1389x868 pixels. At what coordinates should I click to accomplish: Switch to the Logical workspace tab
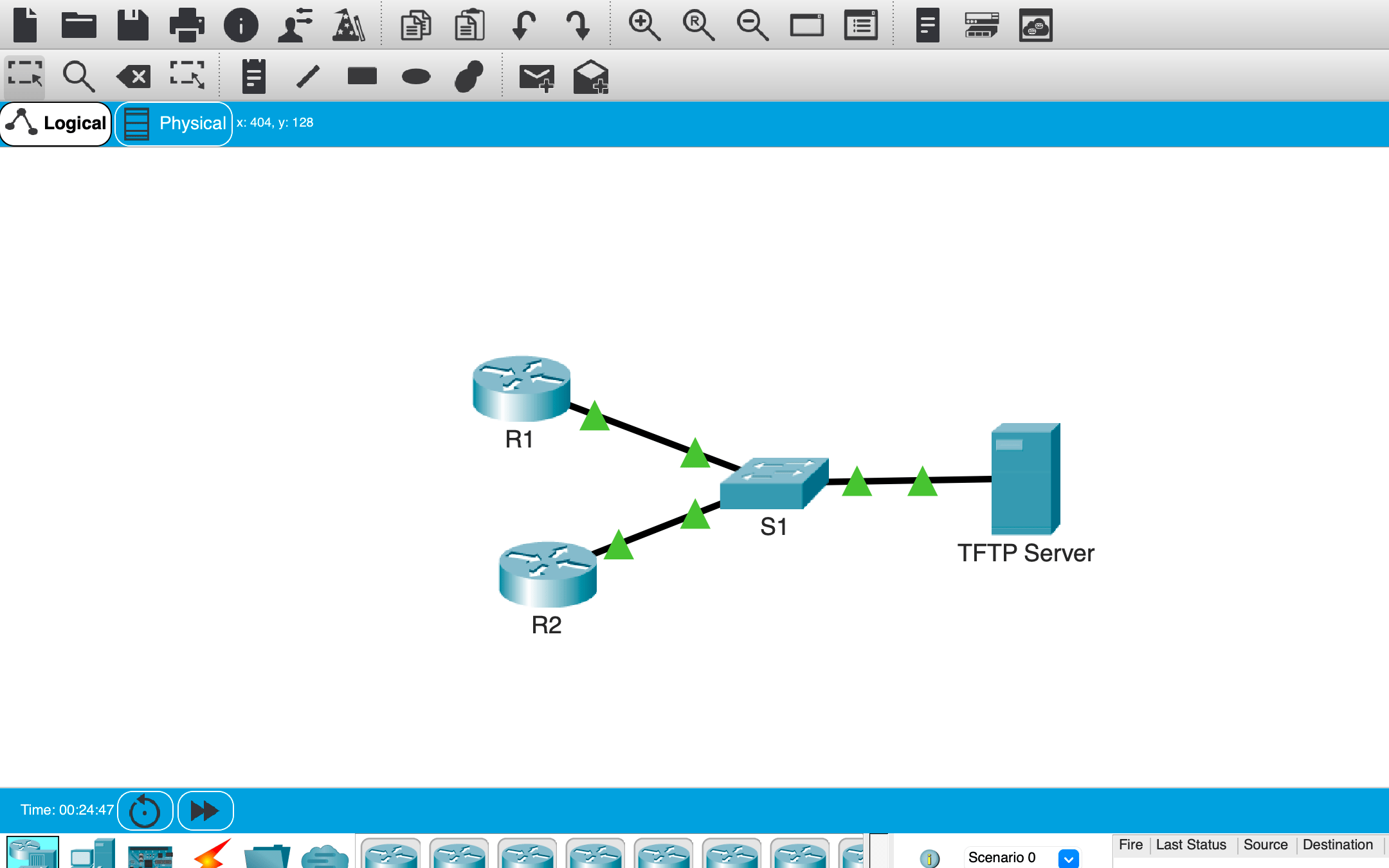(57, 123)
